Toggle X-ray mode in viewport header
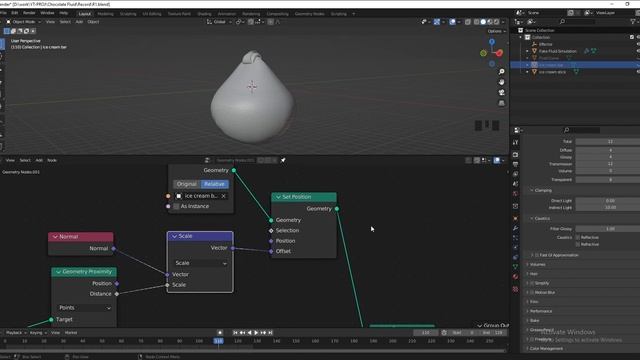This screenshot has height=360, width=640. 468,22
